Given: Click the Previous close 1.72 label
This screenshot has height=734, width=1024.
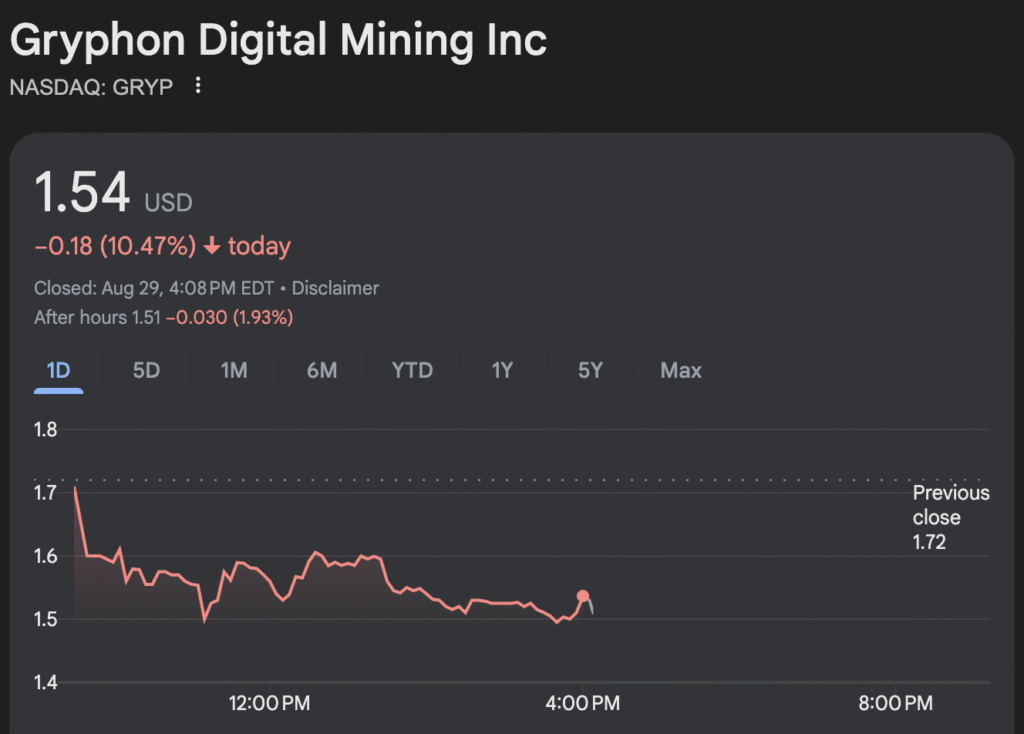Looking at the screenshot, I should (949, 517).
